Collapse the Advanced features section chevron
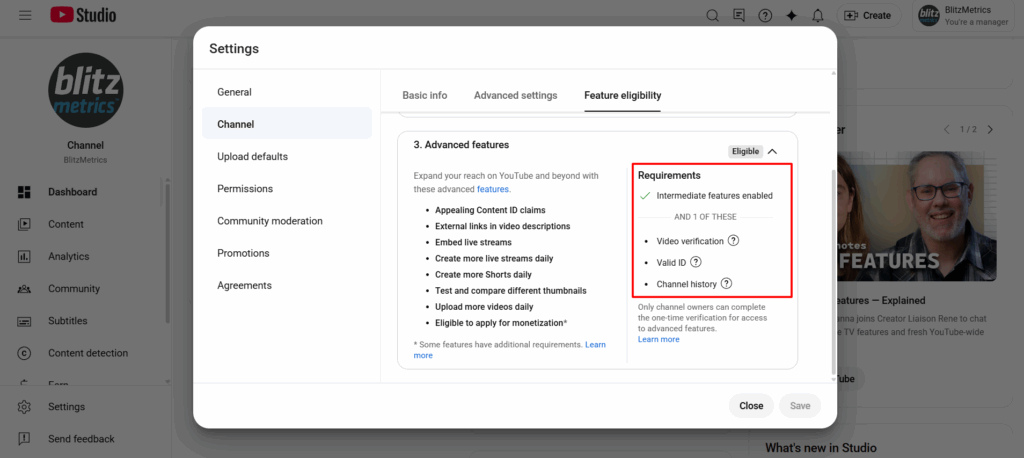1024x458 pixels. click(773, 151)
